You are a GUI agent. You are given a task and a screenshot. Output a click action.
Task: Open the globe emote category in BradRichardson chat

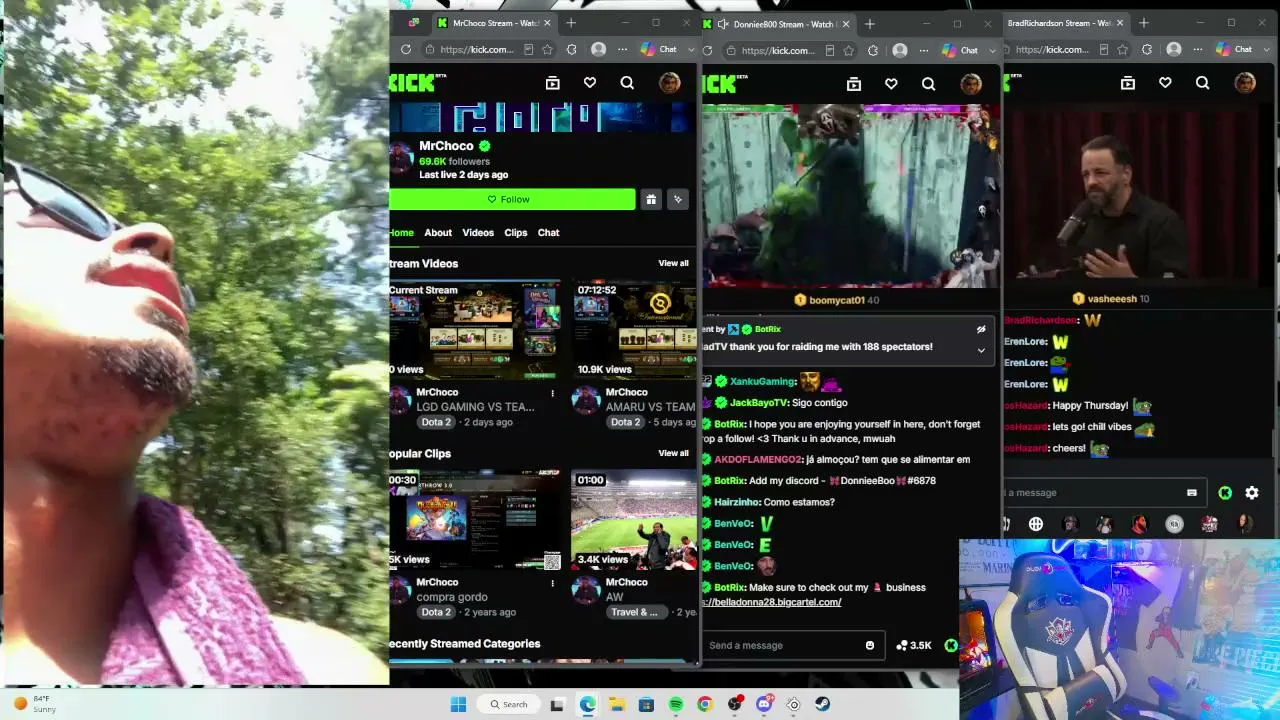click(x=1036, y=524)
